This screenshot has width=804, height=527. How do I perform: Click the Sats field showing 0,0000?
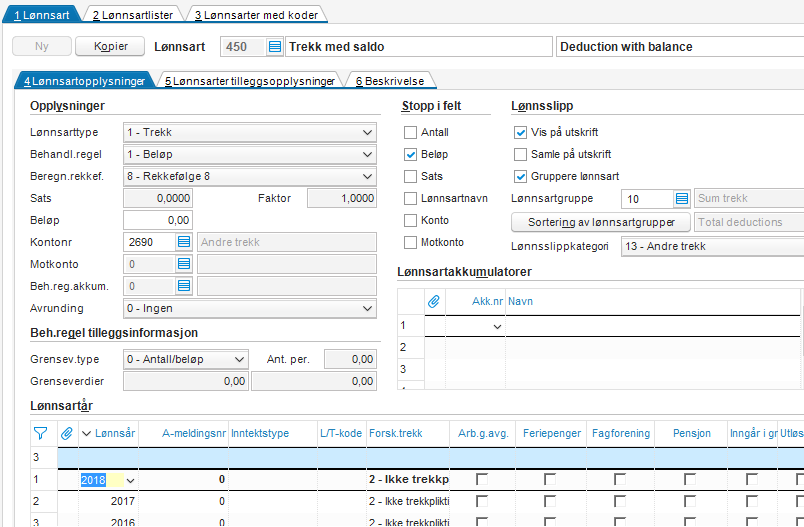158,198
